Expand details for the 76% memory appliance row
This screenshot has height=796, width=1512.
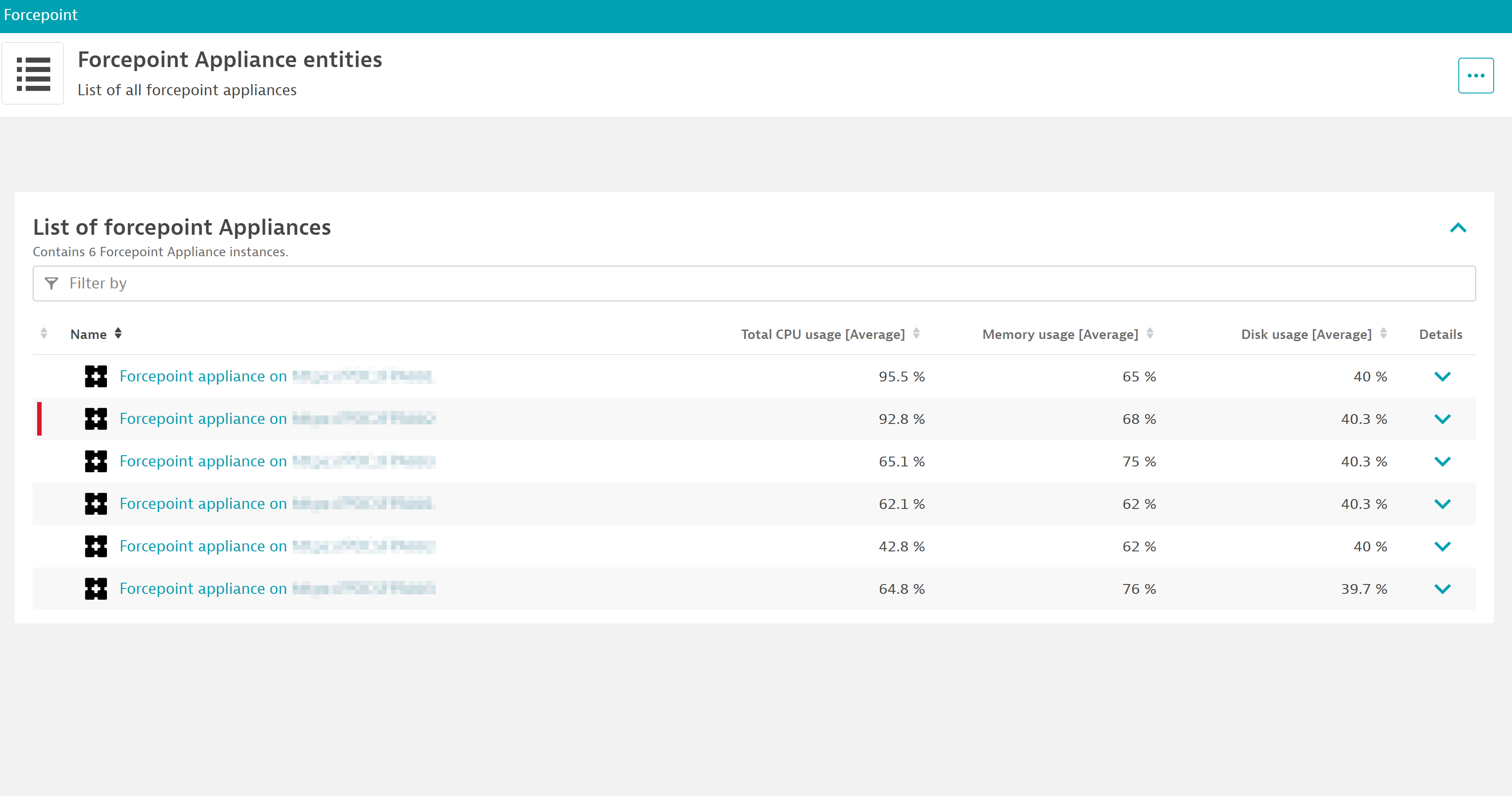[x=1444, y=589]
